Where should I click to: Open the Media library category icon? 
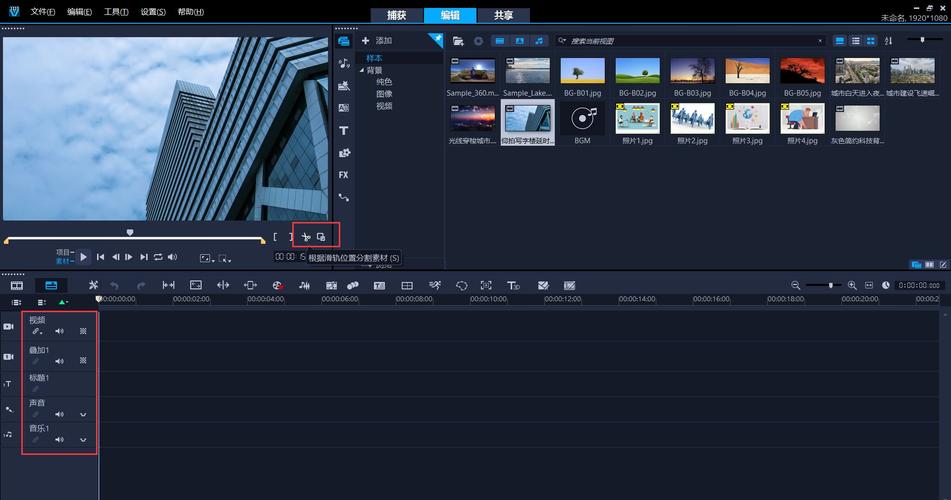click(x=344, y=41)
